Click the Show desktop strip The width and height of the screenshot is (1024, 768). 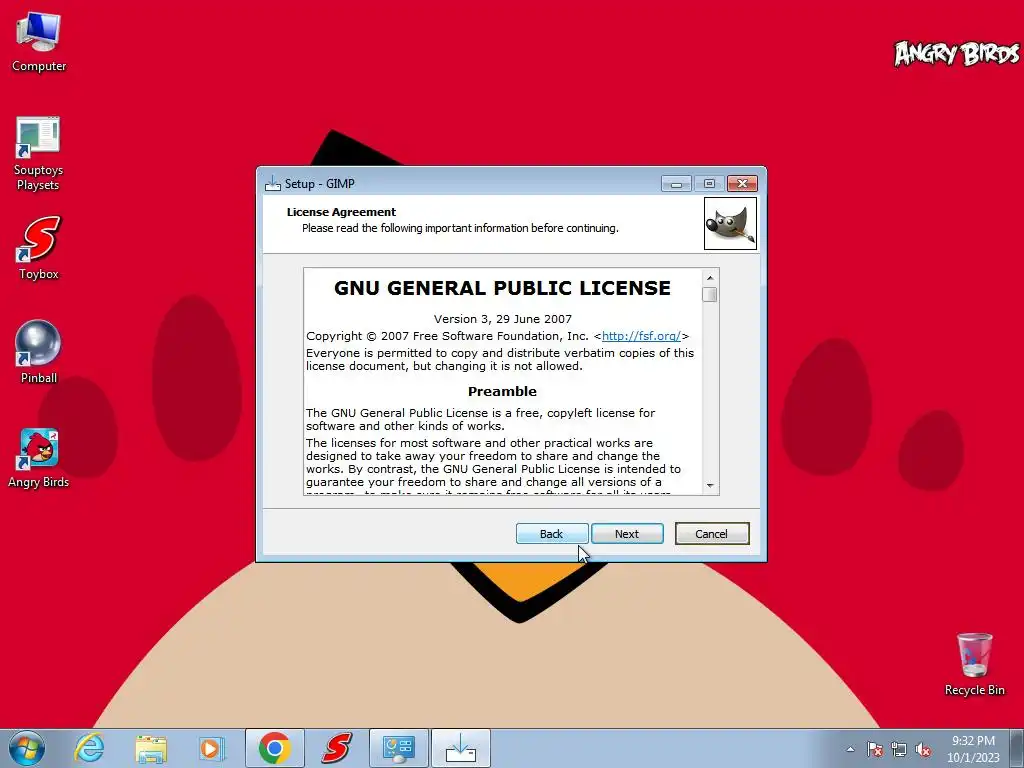(1017, 748)
